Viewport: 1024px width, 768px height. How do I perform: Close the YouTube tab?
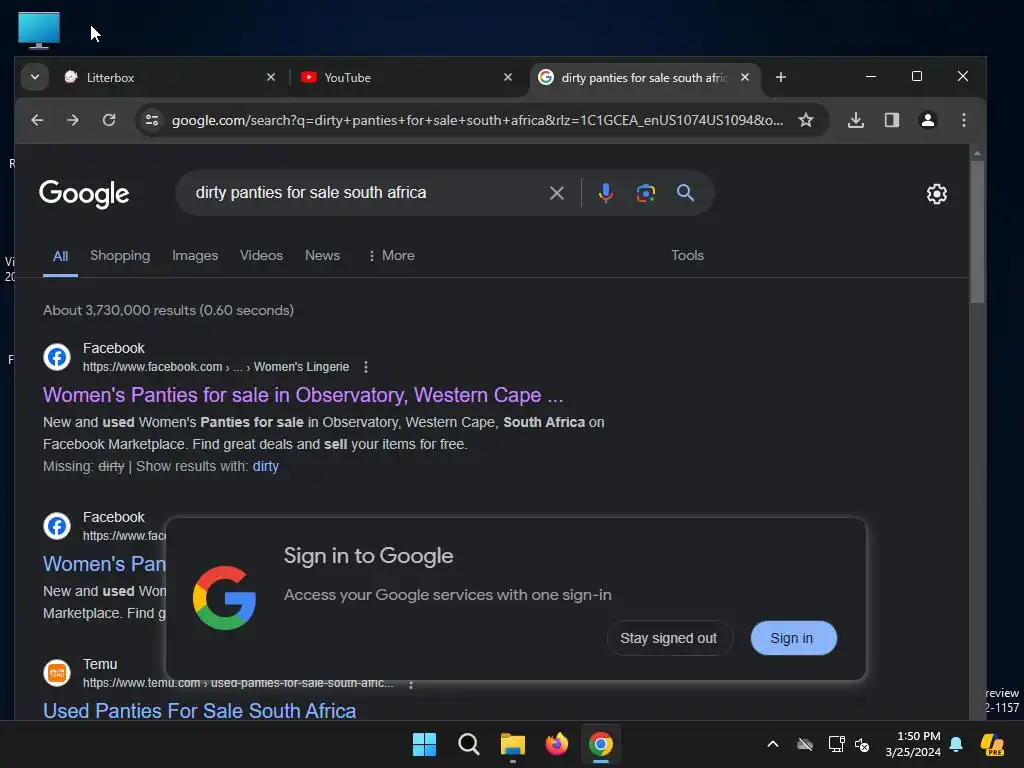click(508, 77)
